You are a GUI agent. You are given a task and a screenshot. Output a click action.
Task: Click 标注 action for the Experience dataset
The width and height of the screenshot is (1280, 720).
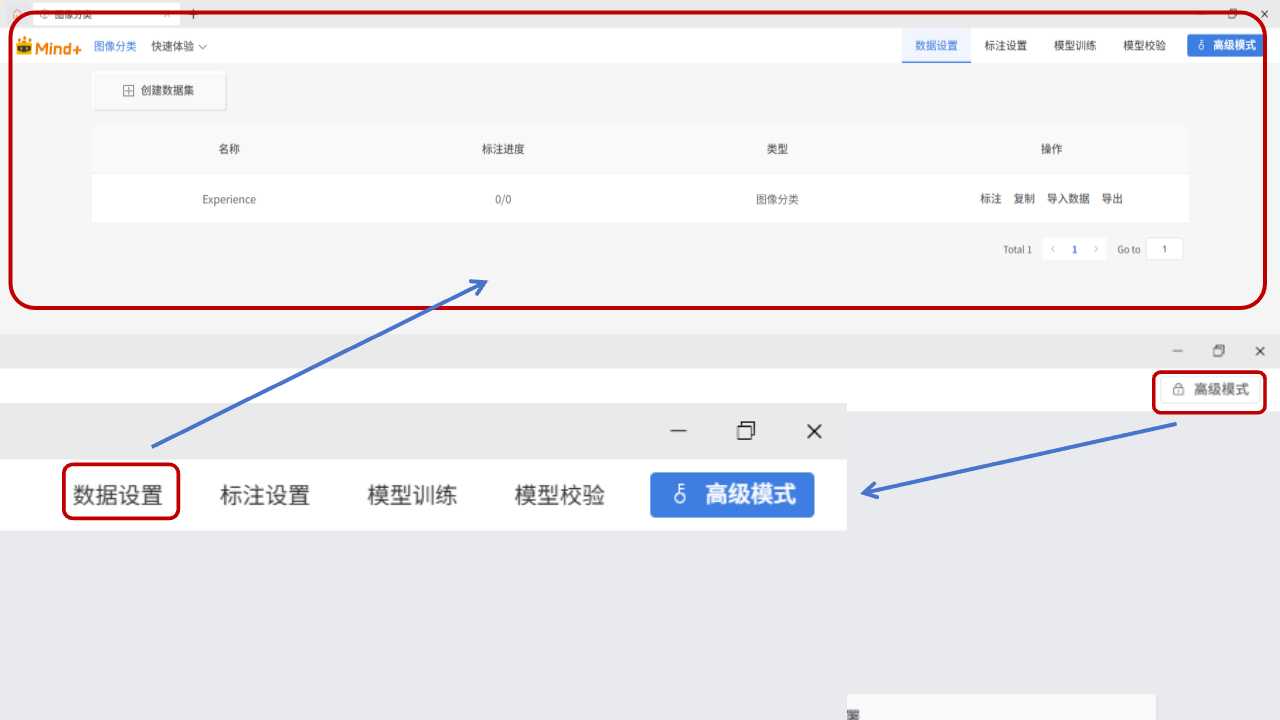pyautogui.click(x=990, y=199)
